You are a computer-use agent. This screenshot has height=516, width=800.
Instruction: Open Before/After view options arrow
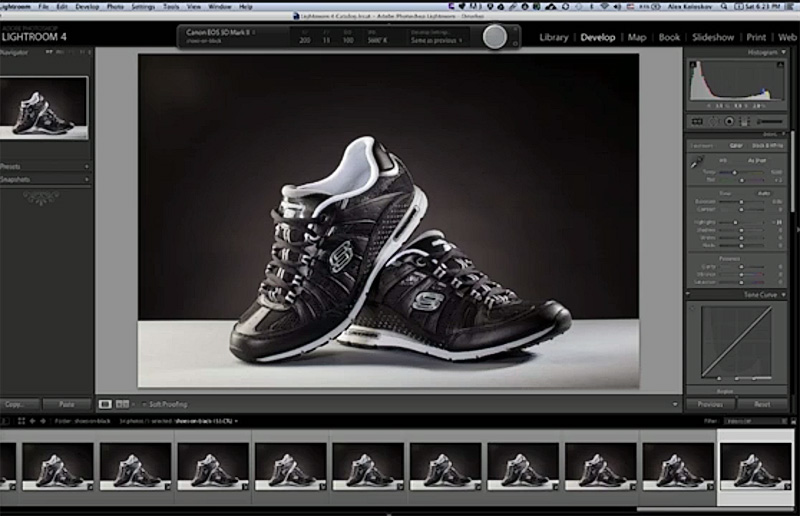(x=133, y=404)
